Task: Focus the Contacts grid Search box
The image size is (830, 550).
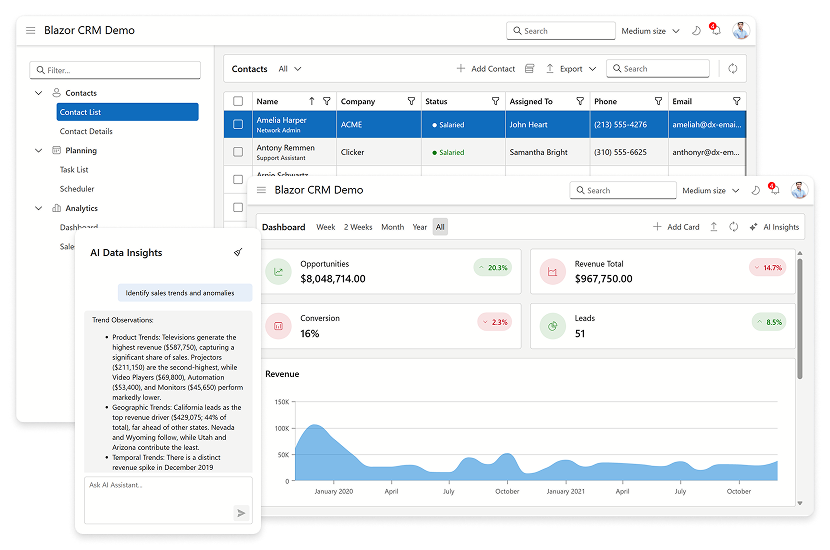Action: (x=658, y=69)
